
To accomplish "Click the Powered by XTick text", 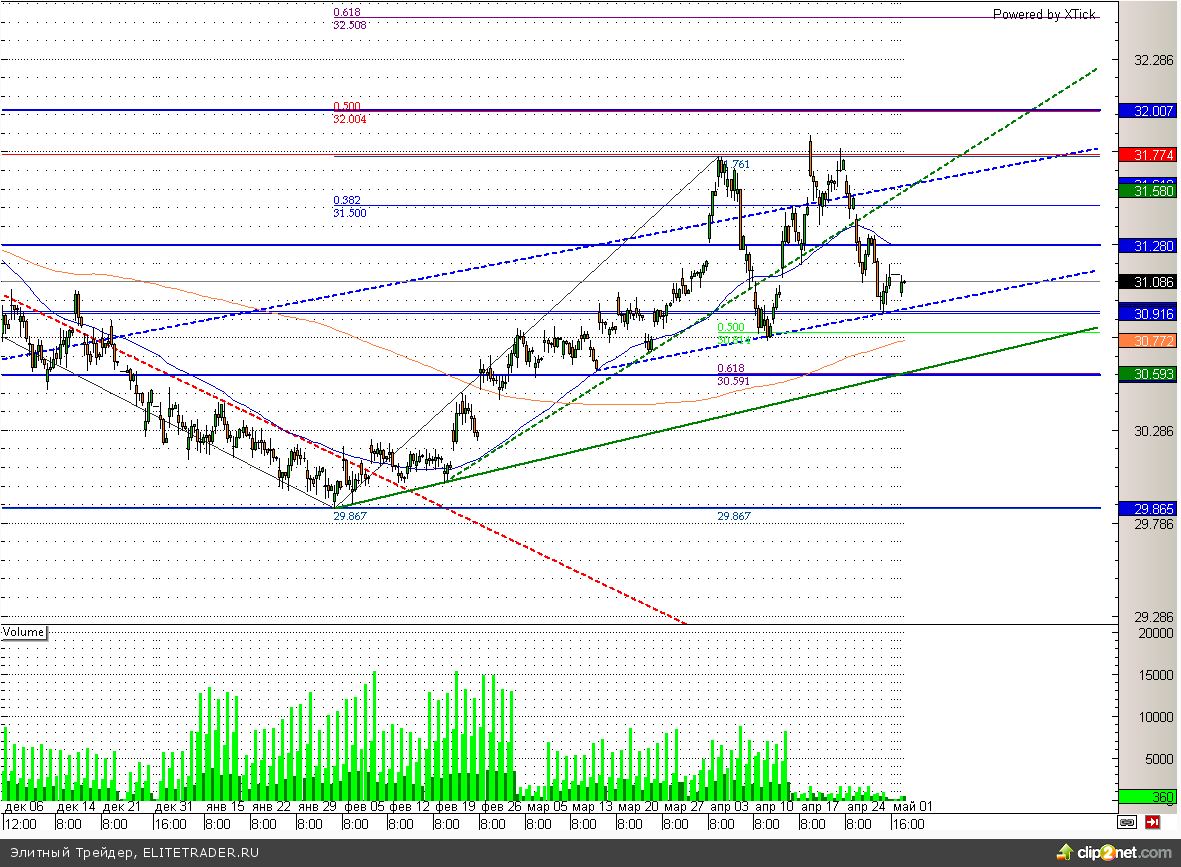I will pos(1043,14).
